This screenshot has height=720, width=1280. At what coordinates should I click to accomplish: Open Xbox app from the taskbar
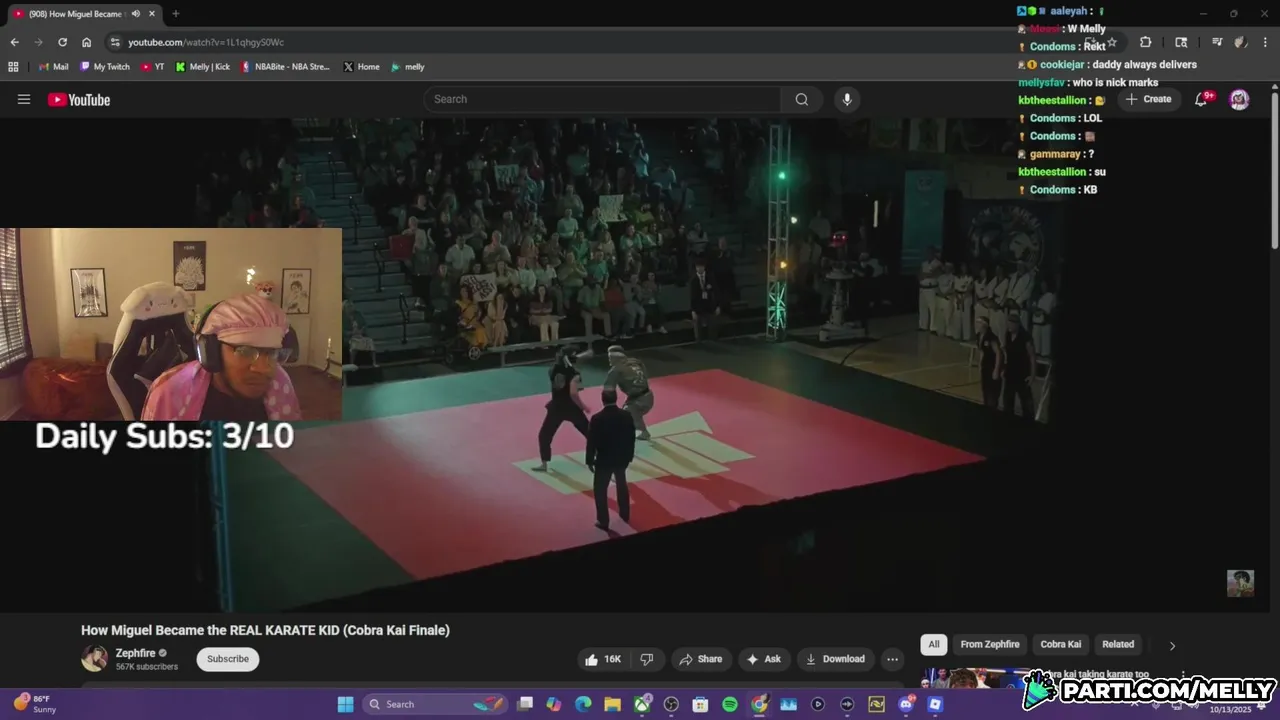point(642,704)
